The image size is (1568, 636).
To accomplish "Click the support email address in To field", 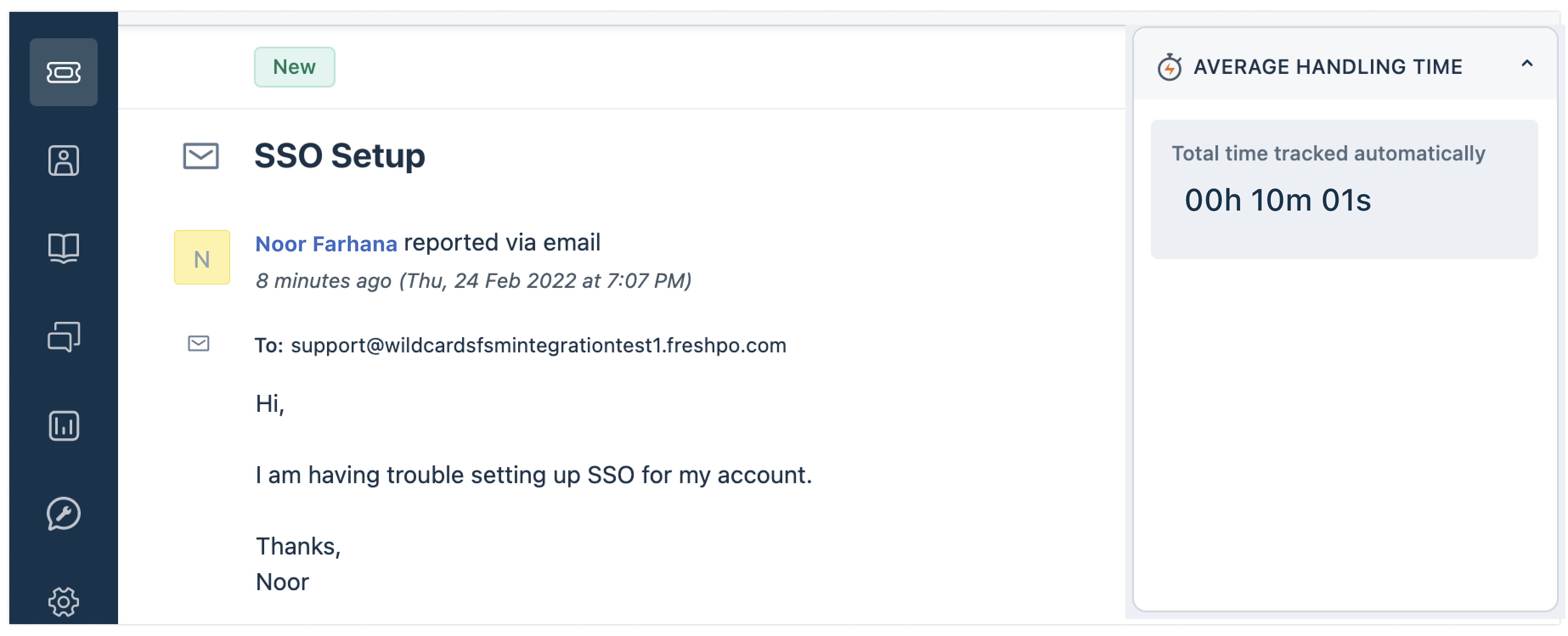I will click(x=538, y=345).
